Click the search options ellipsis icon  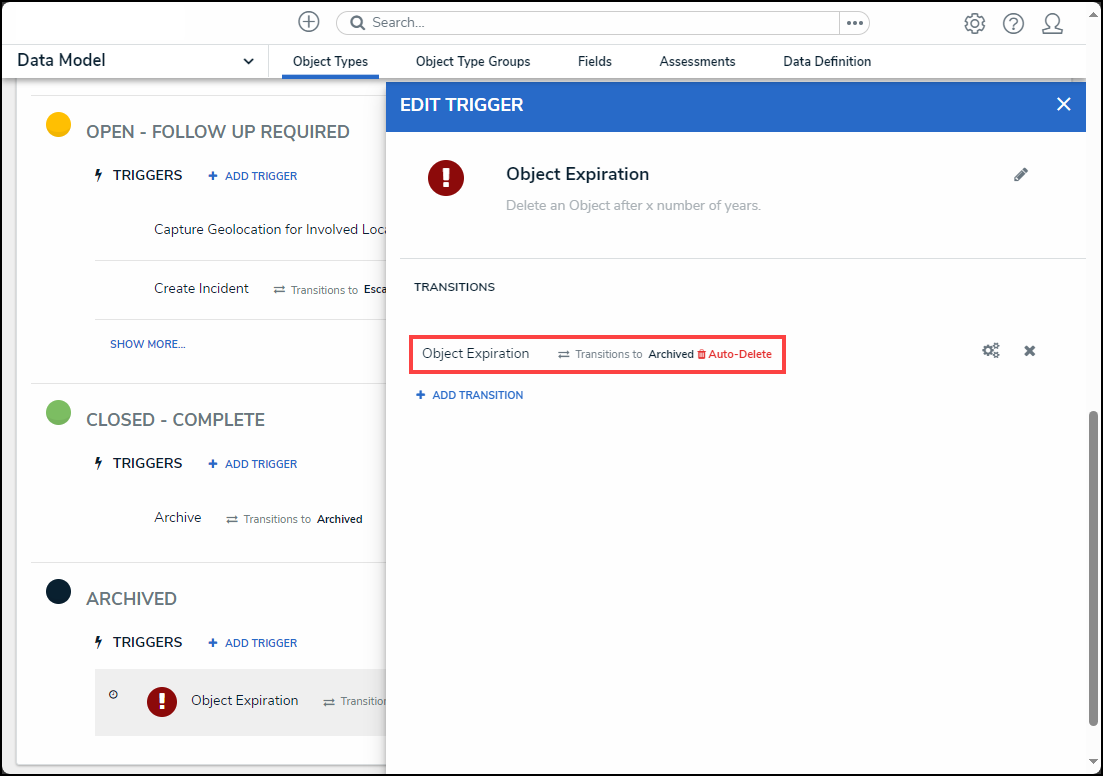(854, 23)
